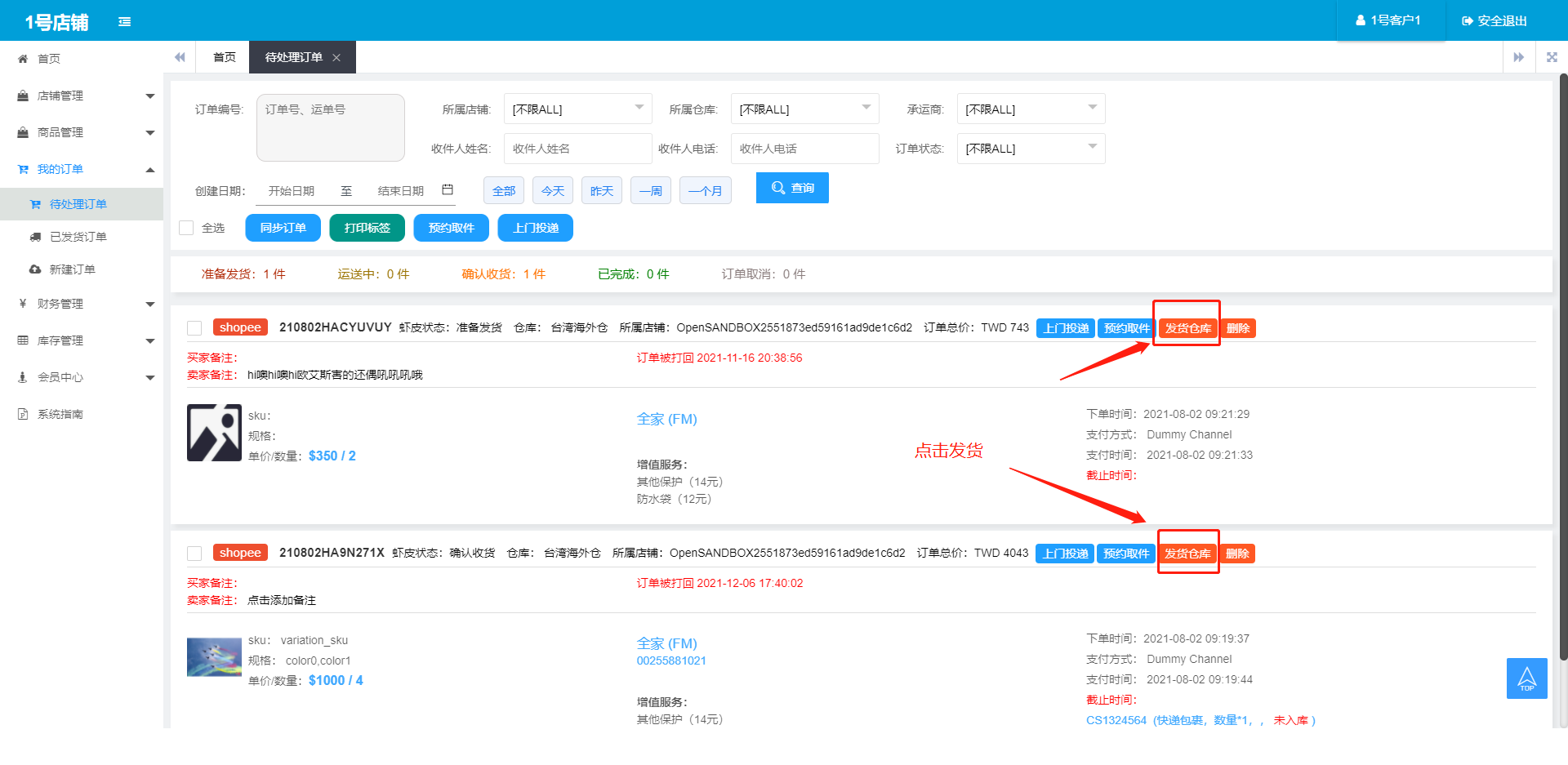The height and width of the screenshot is (765, 1568).
Task: Click the fullscreen expand icon
Action: pyautogui.click(x=1552, y=57)
